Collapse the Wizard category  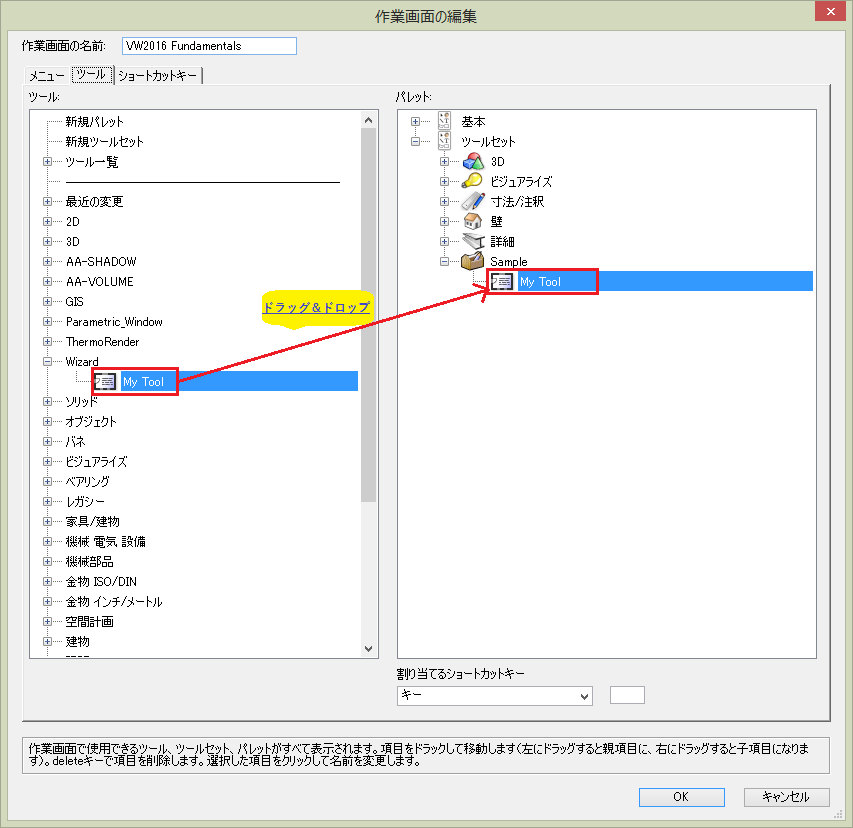pos(47,361)
